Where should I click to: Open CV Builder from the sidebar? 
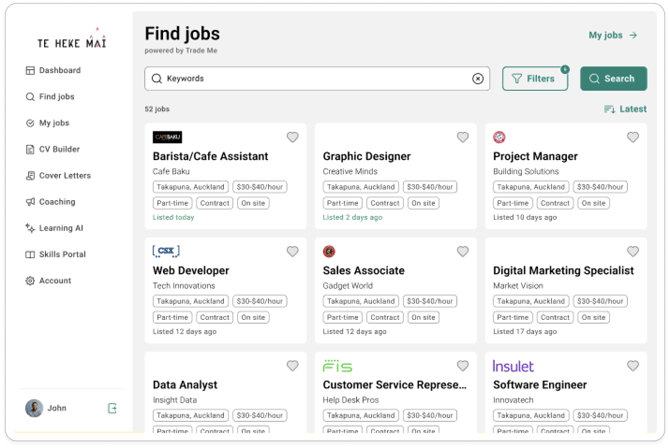[x=59, y=149]
